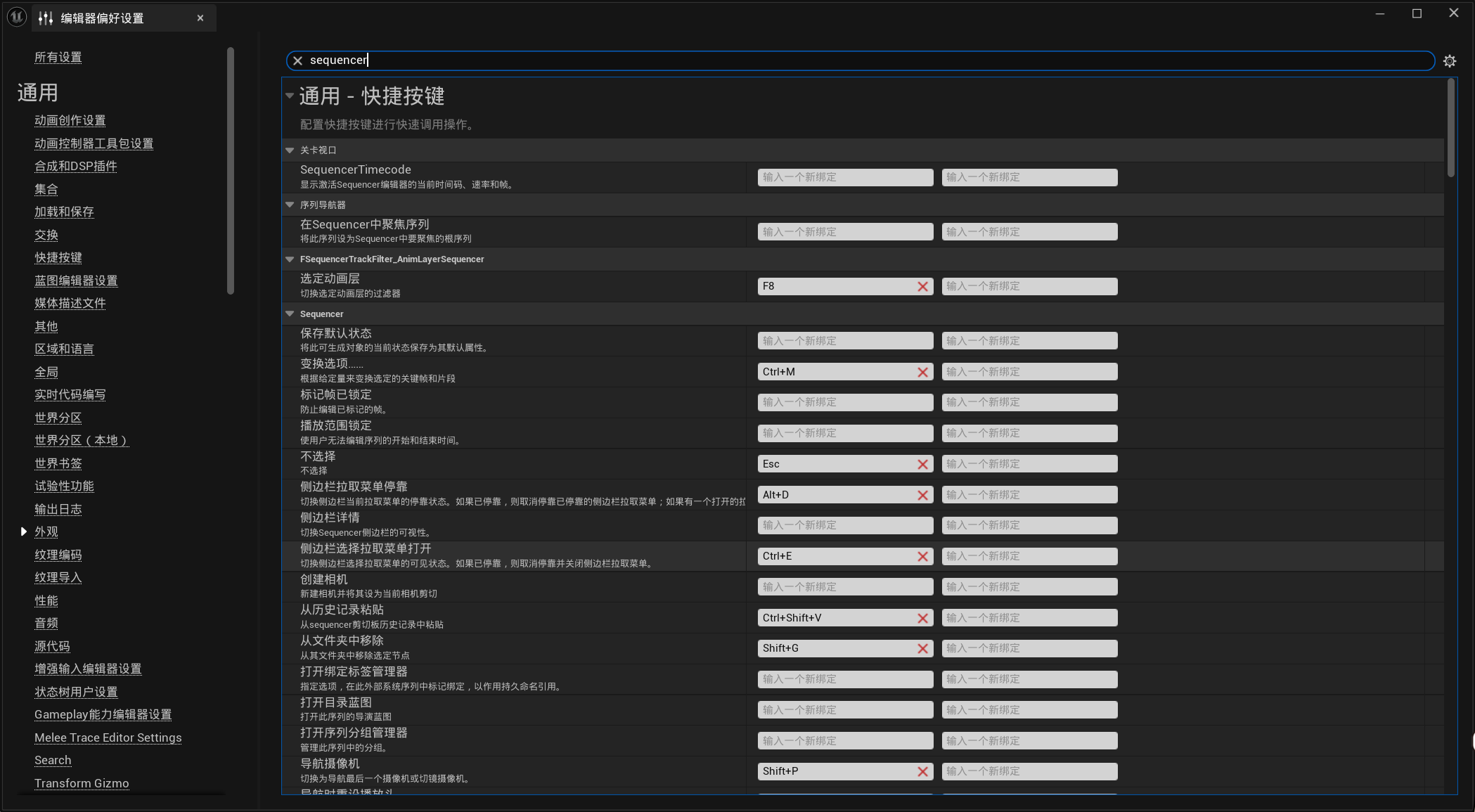Image resolution: width=1475 pixels, height=812 pixels.
Task: Set second binding for 不选择
Action: (1029, 464)
